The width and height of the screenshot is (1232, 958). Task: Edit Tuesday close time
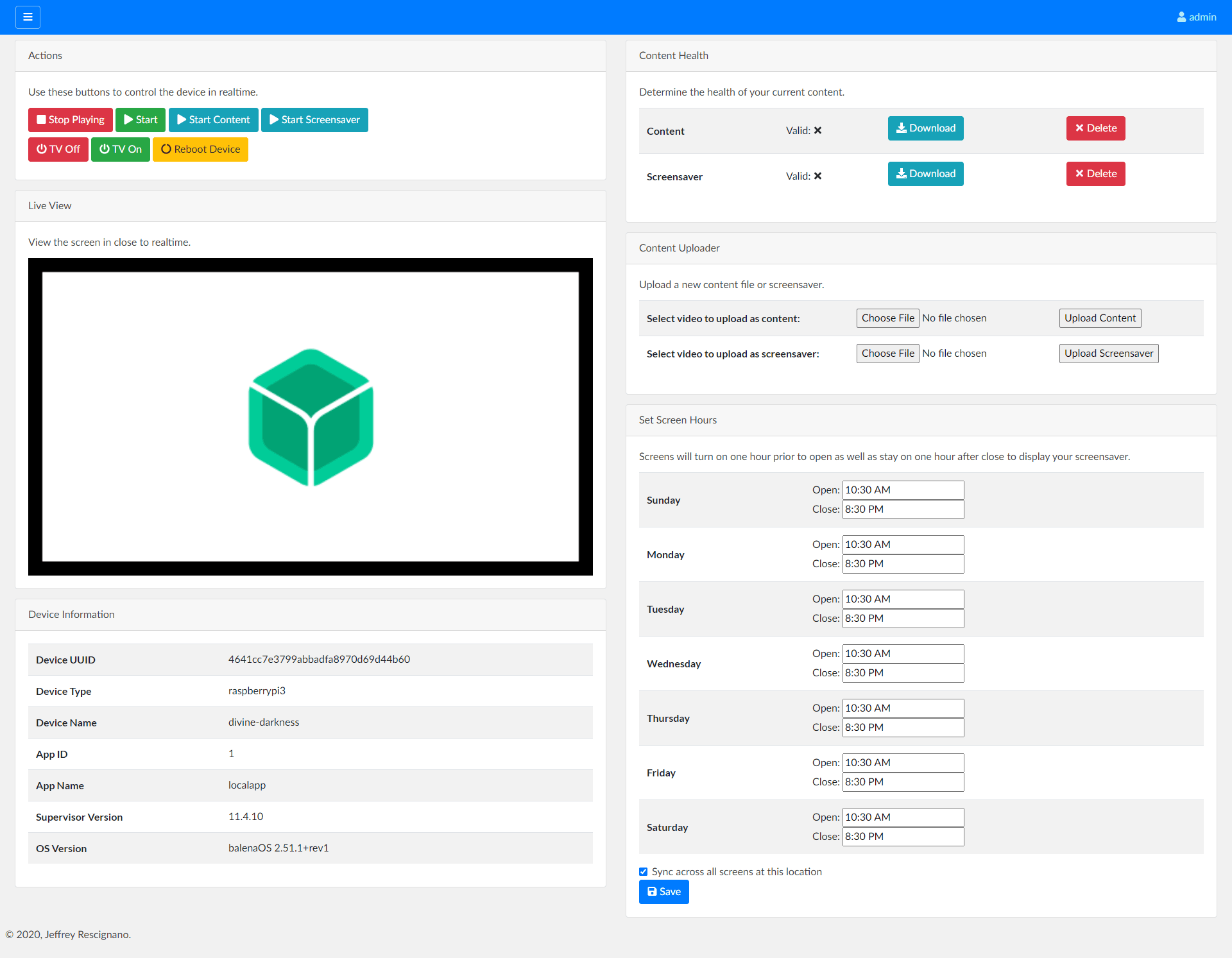pos(903,619)
